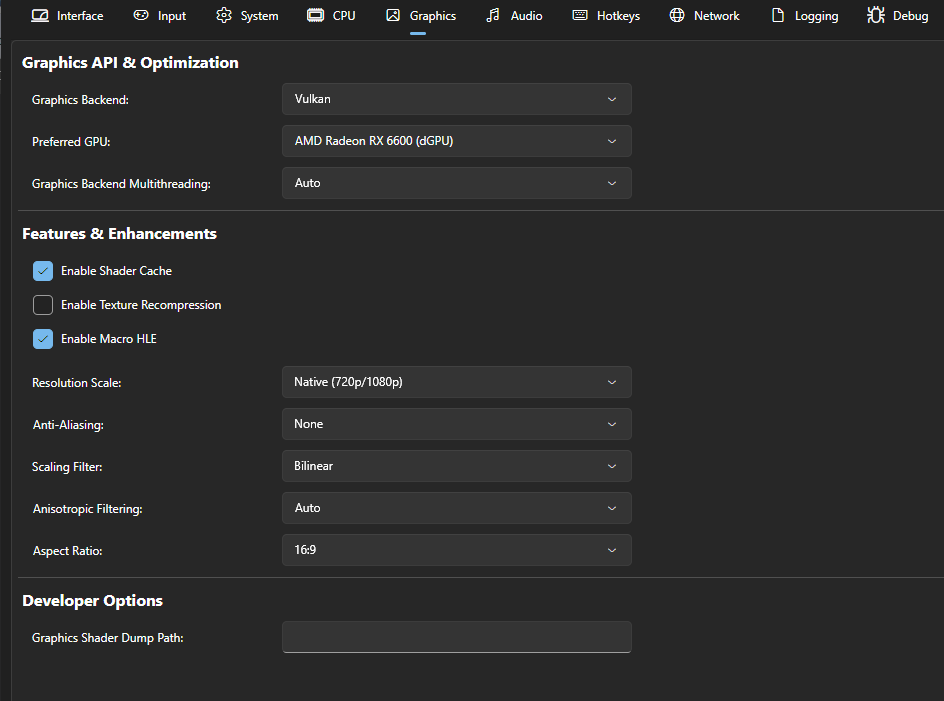Image resolution: width=944 pixels, height=701 pixels.
Task: Open the Aspect Ratio 16:9 dropdown
Action: click(456, 550)
